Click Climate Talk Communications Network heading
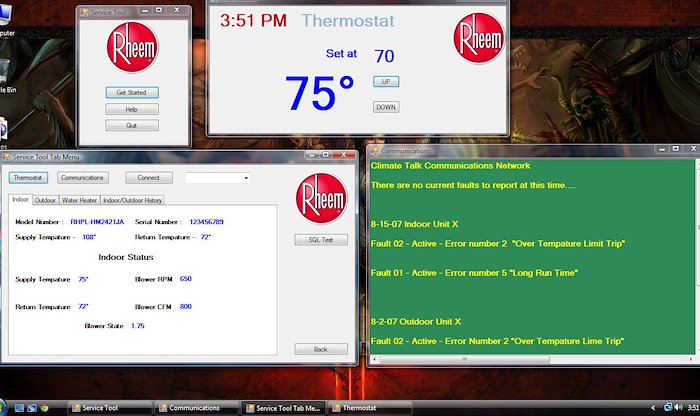 tap(450, 166)
